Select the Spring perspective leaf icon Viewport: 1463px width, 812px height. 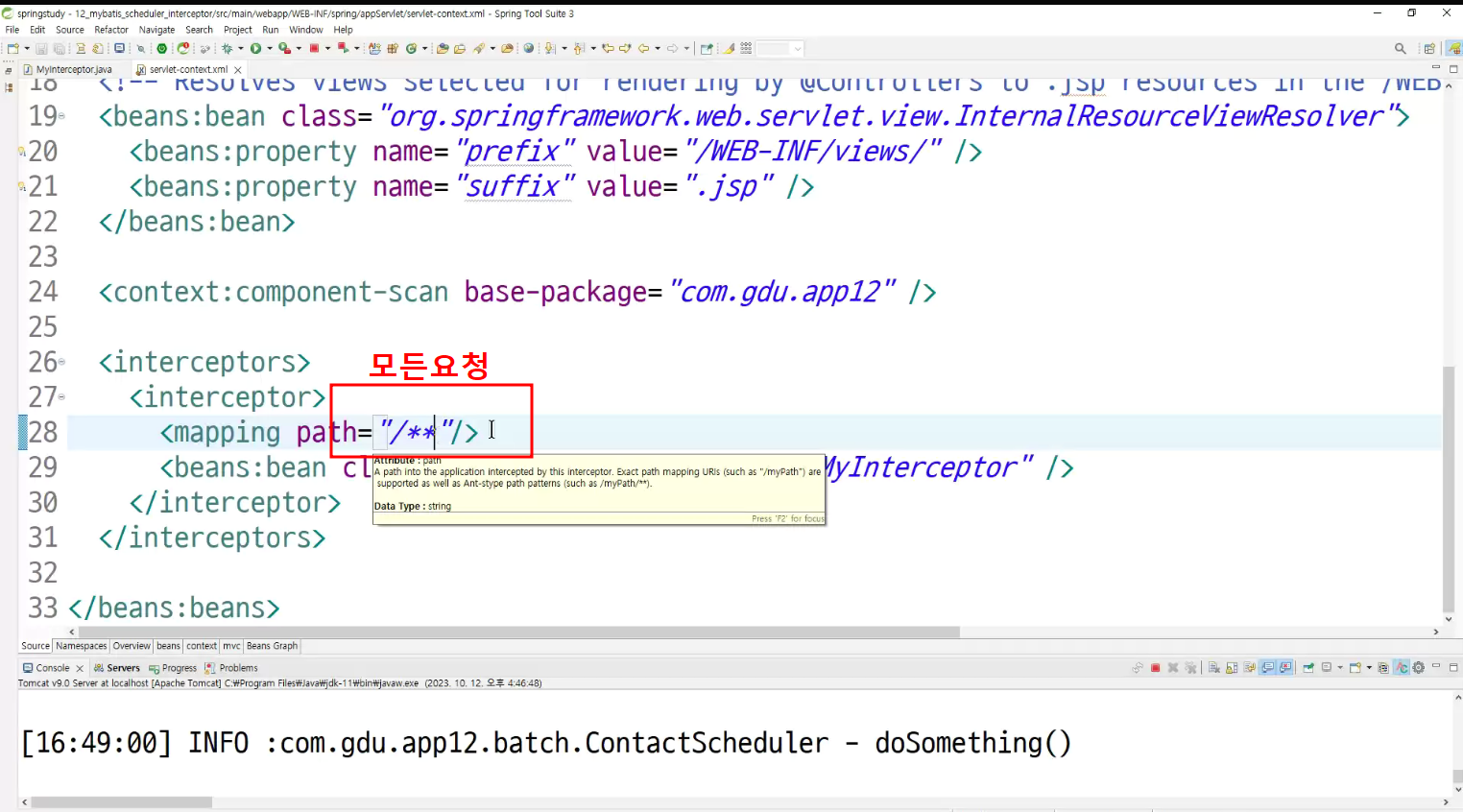click(x=1454, y=48)
